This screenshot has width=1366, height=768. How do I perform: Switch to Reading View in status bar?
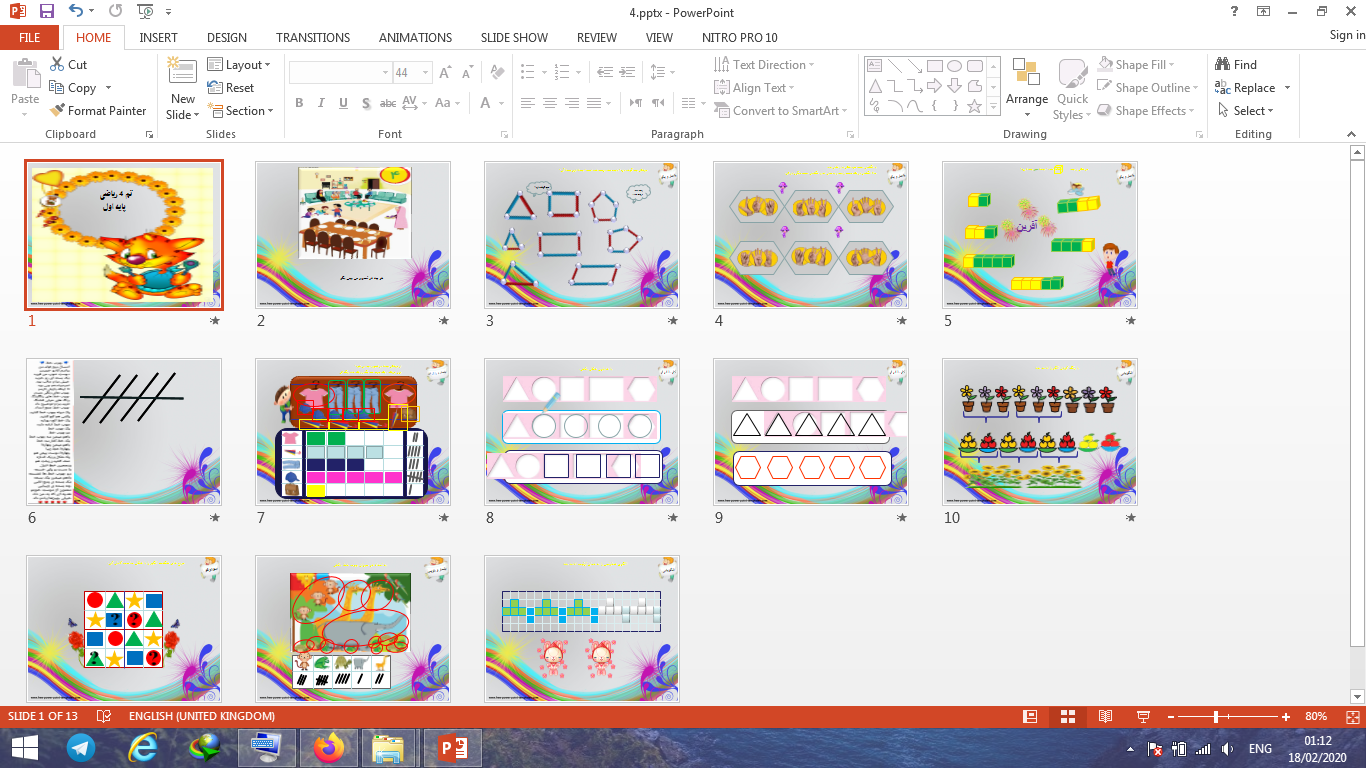pyautogui.click(x=1105, y=716)
